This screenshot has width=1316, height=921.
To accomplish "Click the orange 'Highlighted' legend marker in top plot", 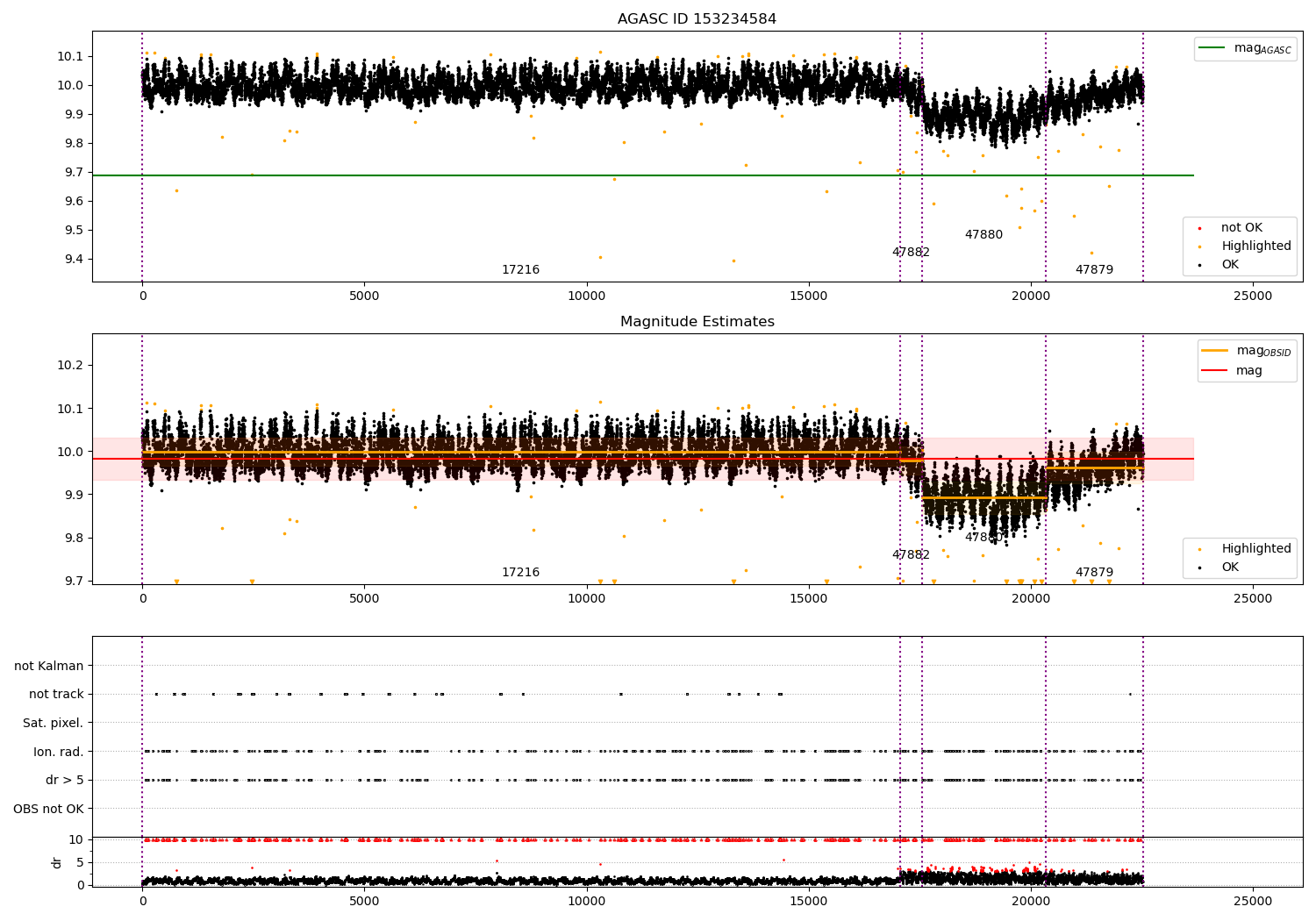I will (x=1199, y=246).
